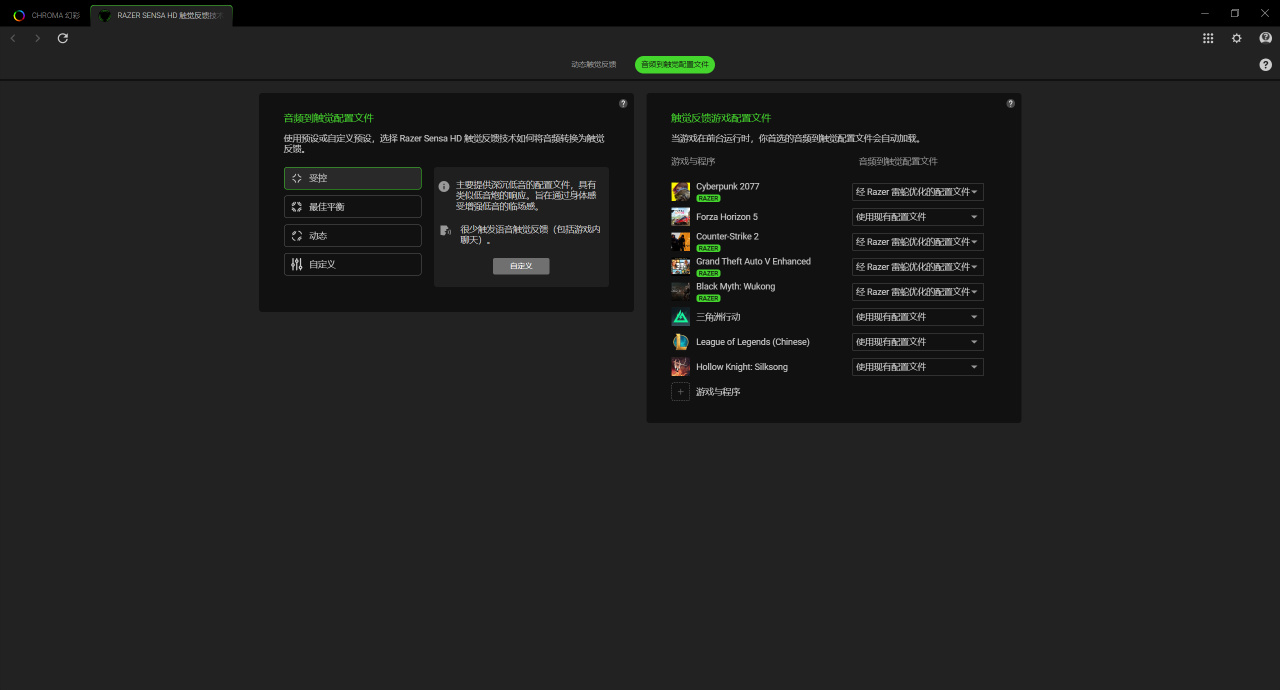Click the Hollow Knight: Silksong name text
The image size is (1280, 690).
click(x=742, y=367)
